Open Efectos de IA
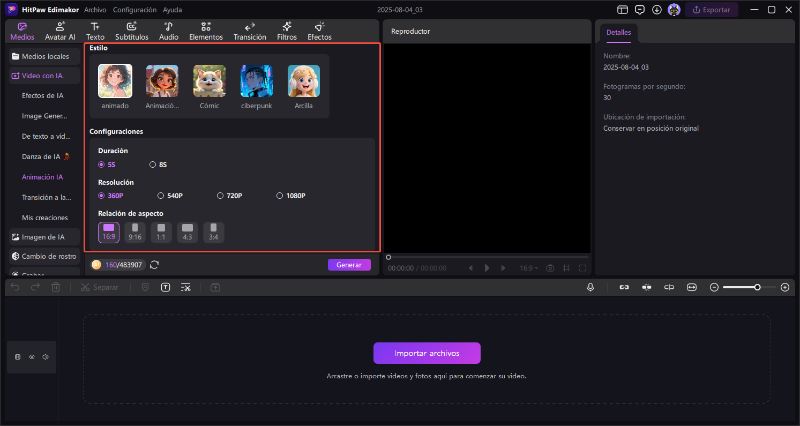This screenshot has height=426, width=800. coord(43,95)
